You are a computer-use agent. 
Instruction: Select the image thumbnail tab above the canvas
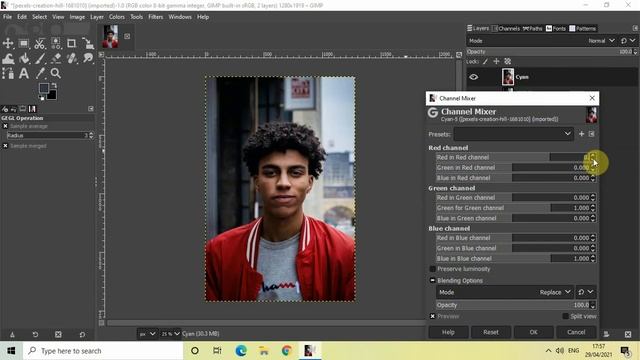point(110,36)
